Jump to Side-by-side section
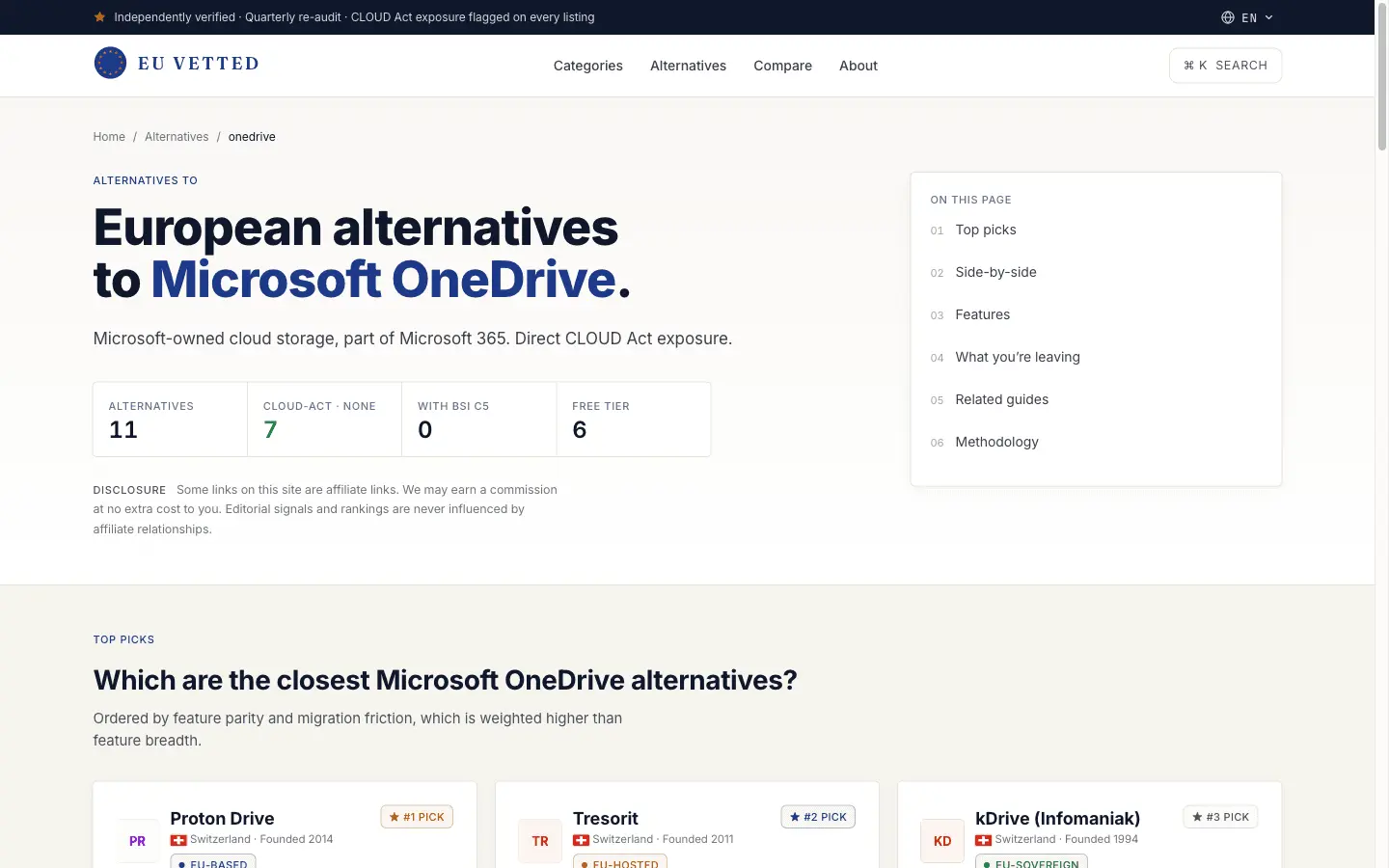The height and width of the screenshot is (868, 1389). 996,272
